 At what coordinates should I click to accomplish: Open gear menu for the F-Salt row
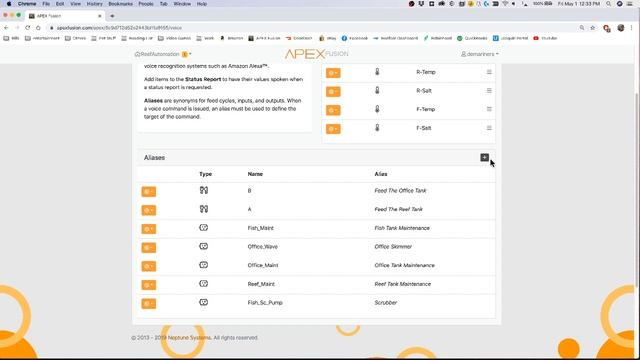pyautogui.click(x=333, y=129)
